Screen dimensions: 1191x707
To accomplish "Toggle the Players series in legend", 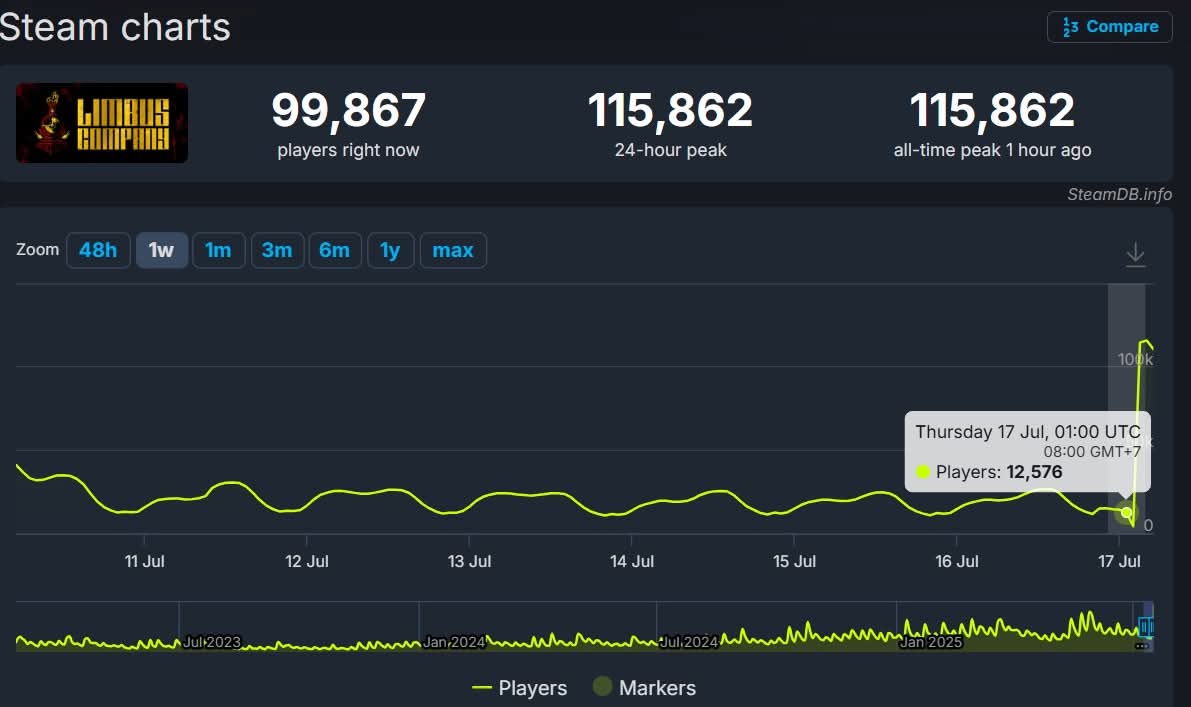I will (520, 688).
